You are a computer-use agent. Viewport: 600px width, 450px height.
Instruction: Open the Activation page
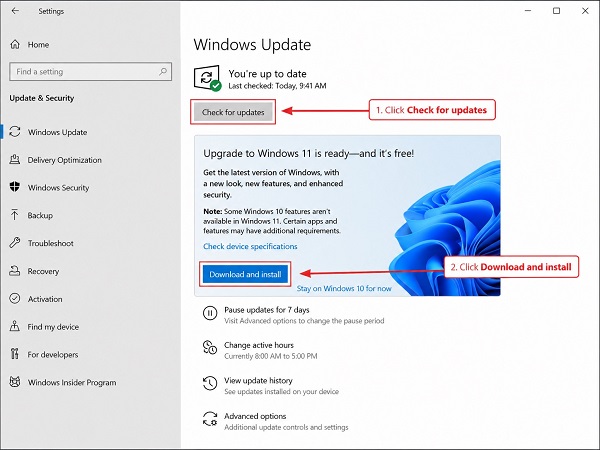point(45,299)
